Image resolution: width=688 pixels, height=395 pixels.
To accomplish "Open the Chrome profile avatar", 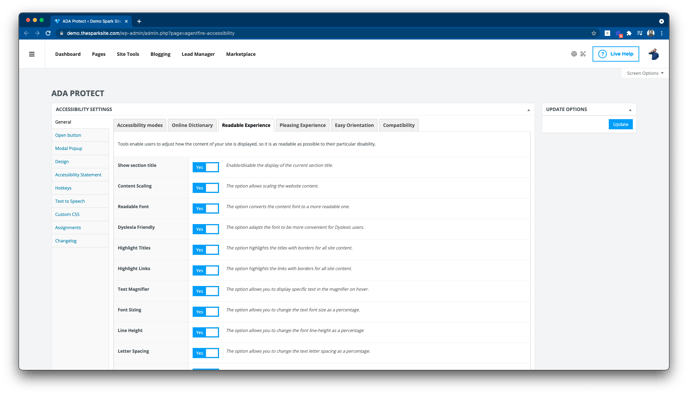I will (651, 33).
